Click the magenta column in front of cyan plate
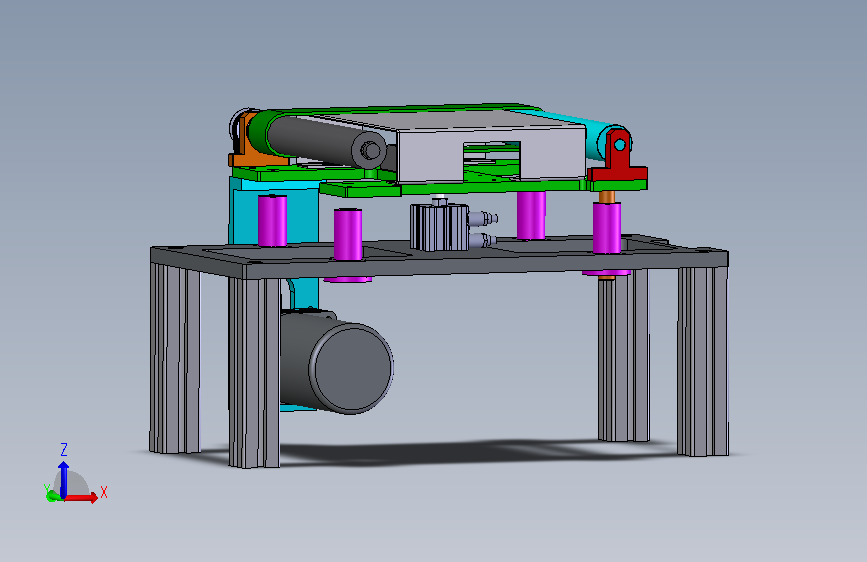This screenshot has width=867, height=562. pyautogui.click(x=272, y=221)
